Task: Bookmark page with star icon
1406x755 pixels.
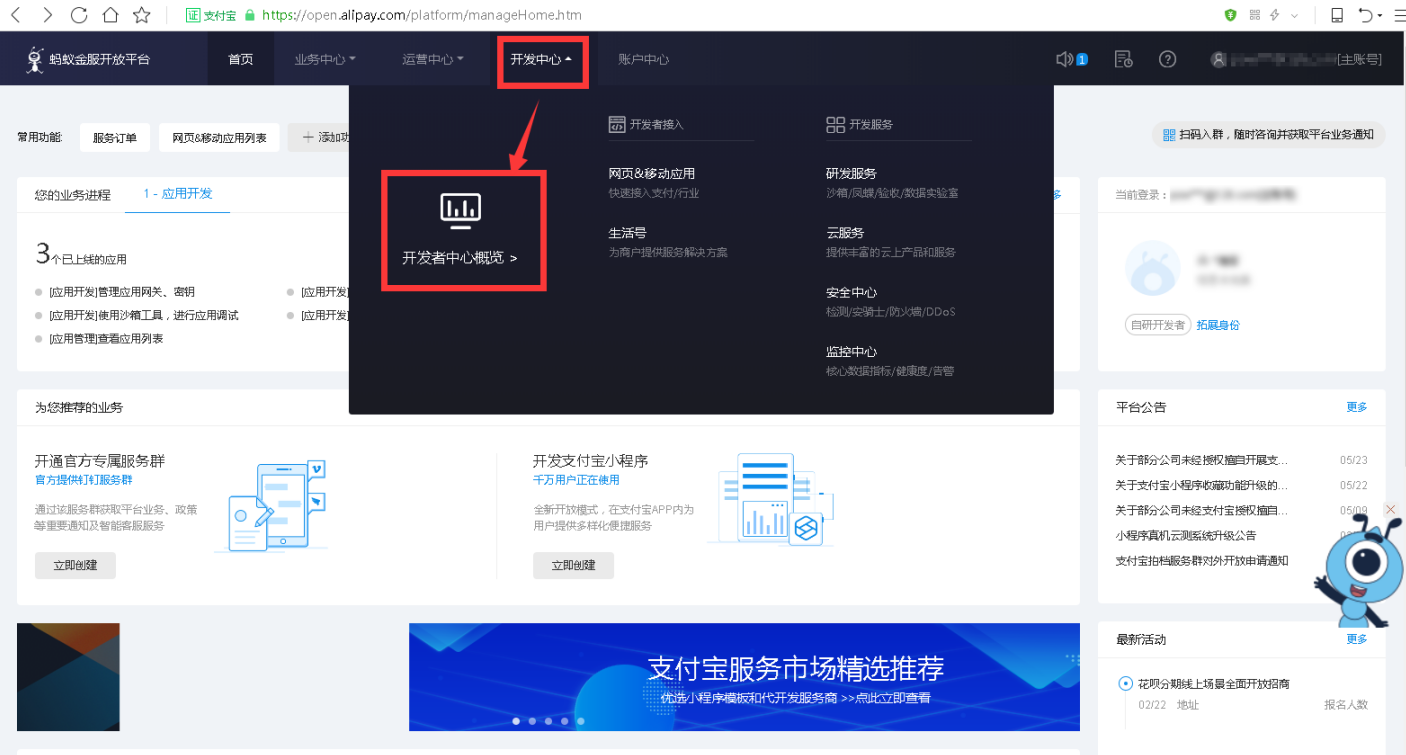Action: point(141,15)
